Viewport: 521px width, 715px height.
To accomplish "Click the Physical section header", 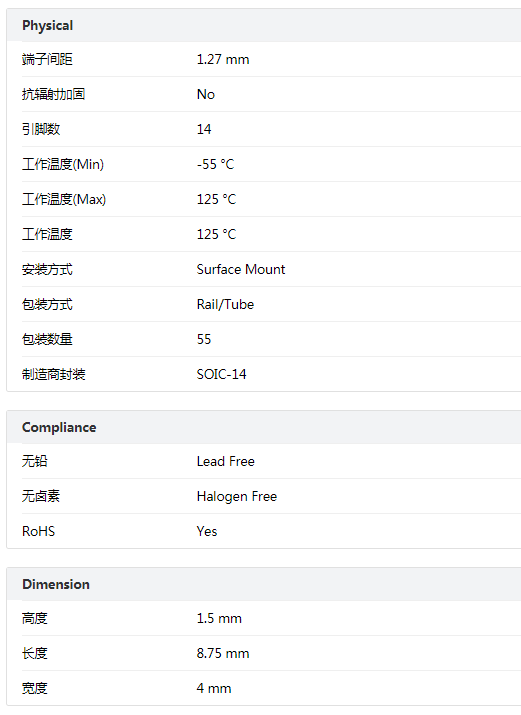I will tap(47, 26).
